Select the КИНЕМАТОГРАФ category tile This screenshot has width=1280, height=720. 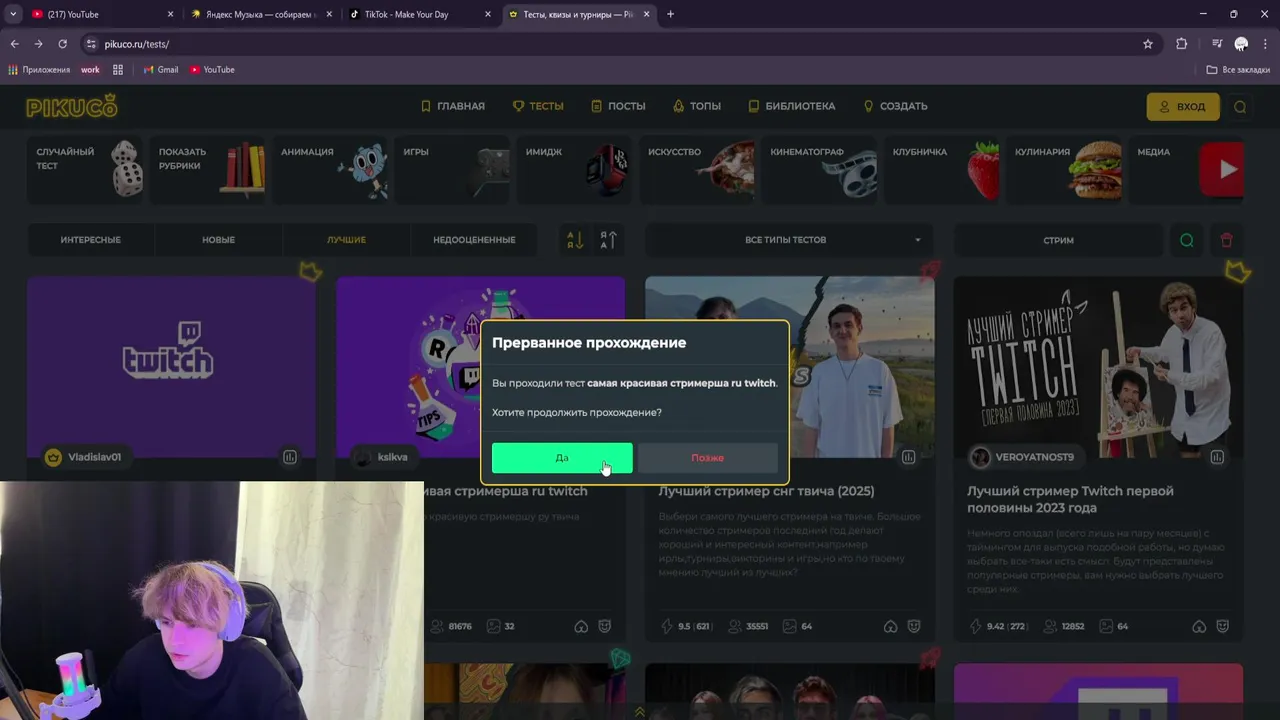click(x=821, y=169)
